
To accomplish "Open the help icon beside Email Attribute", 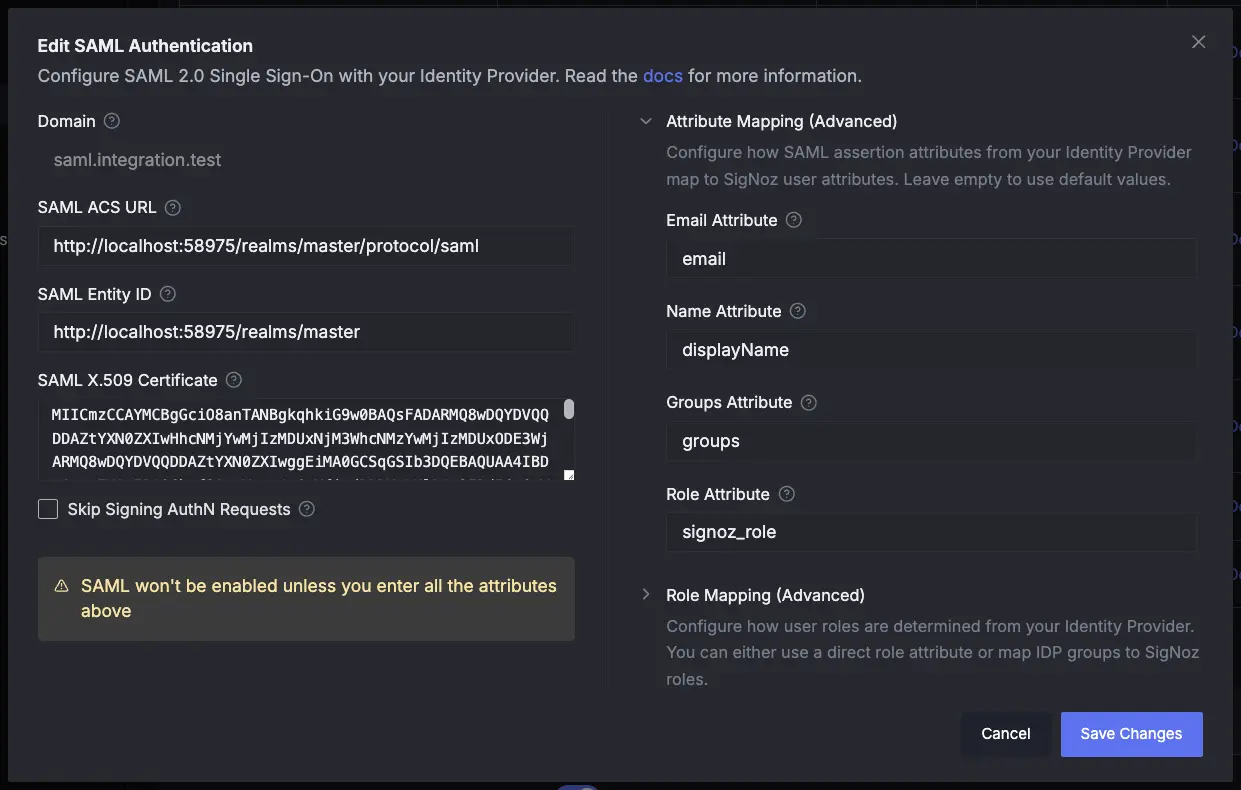I will coord(794,220).
